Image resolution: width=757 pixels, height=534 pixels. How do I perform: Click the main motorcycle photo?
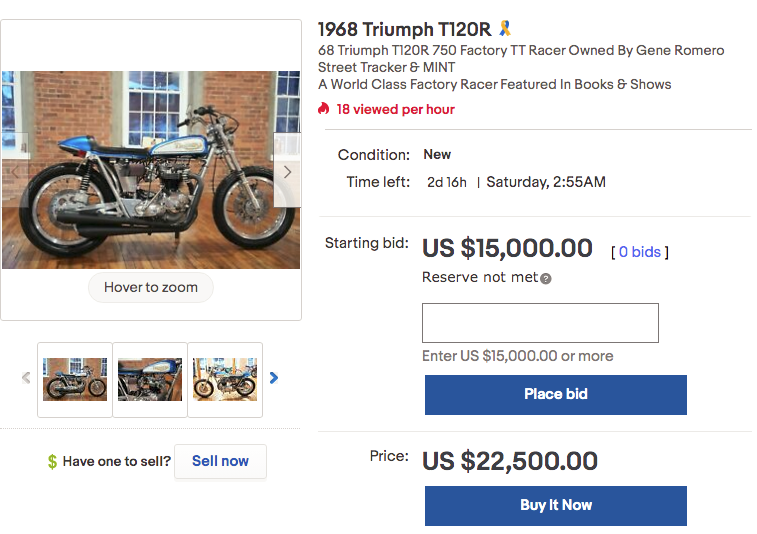pos(150,170)
